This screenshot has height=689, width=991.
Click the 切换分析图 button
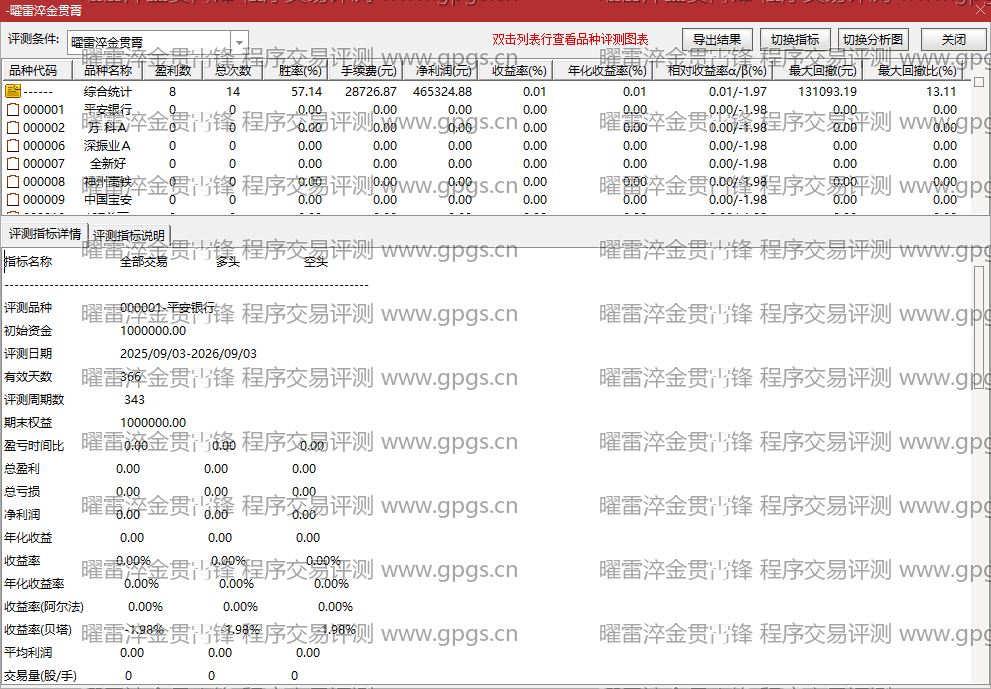(x=873, y=39)
